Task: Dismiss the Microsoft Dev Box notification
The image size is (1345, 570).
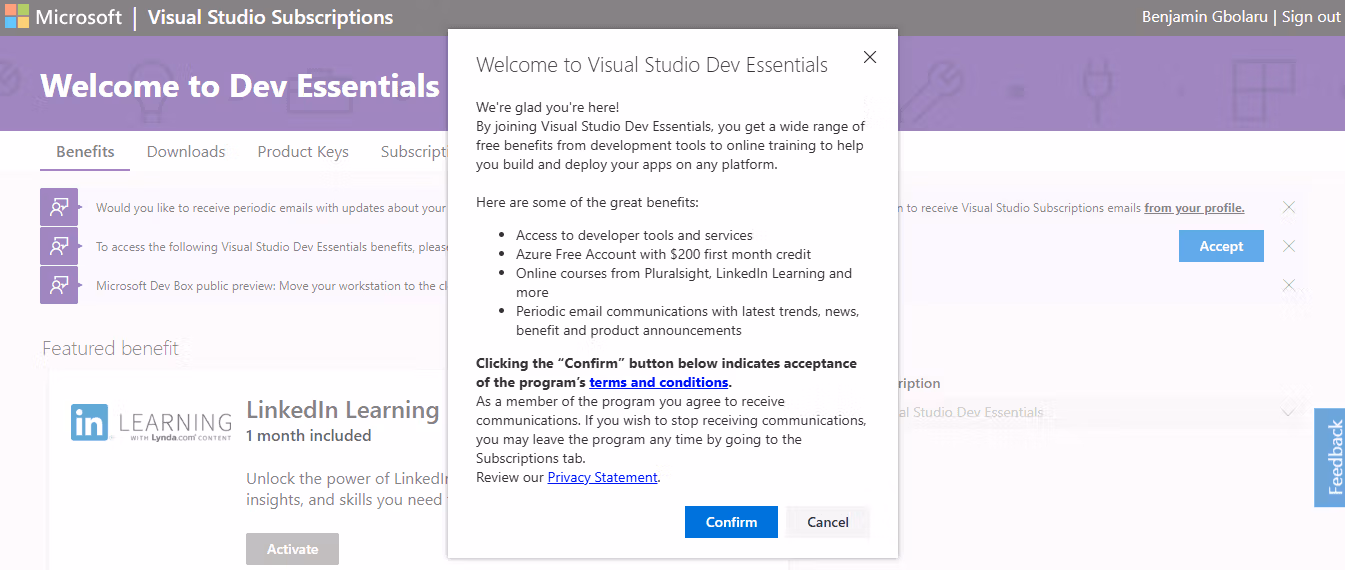Action: pyautogui.click(x=1289, y=285)
